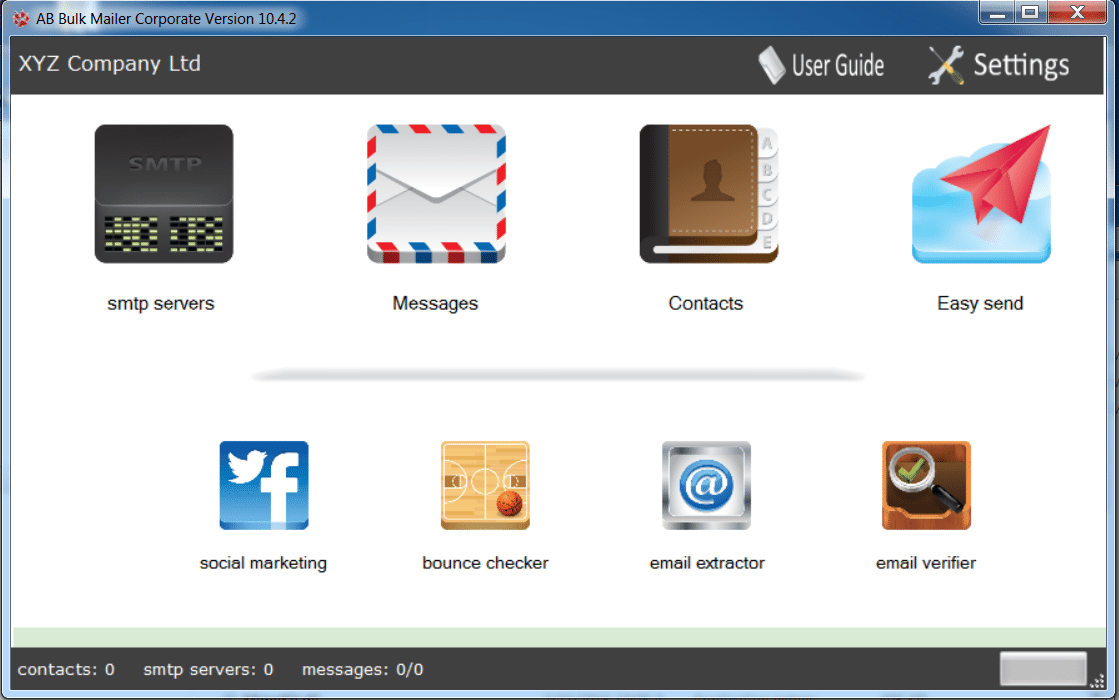Open the Settings text button
The height and width of the screenshot is (700, 1119).
click(1021, 65)
